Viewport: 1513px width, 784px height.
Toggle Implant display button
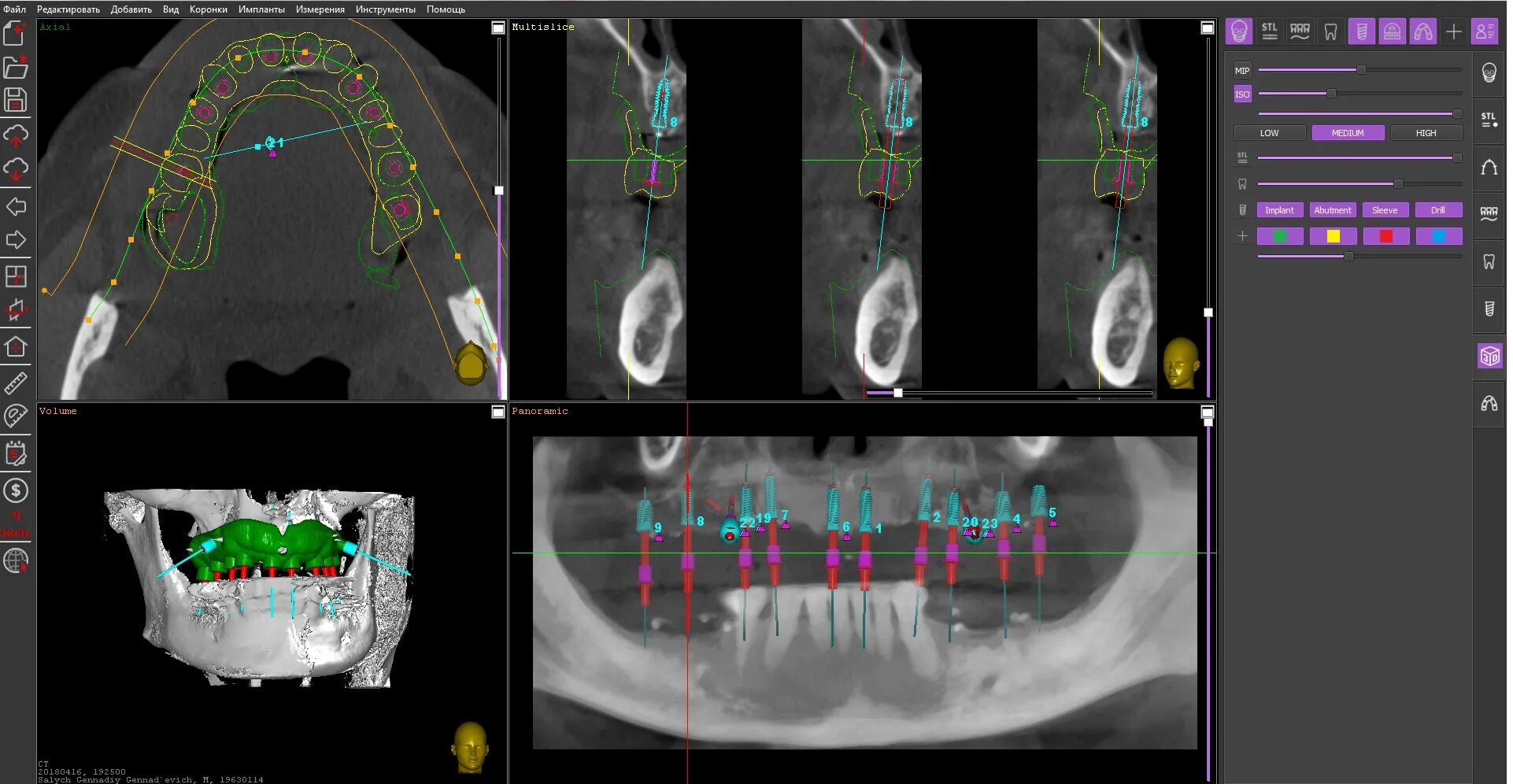(x=1279, y=210)
